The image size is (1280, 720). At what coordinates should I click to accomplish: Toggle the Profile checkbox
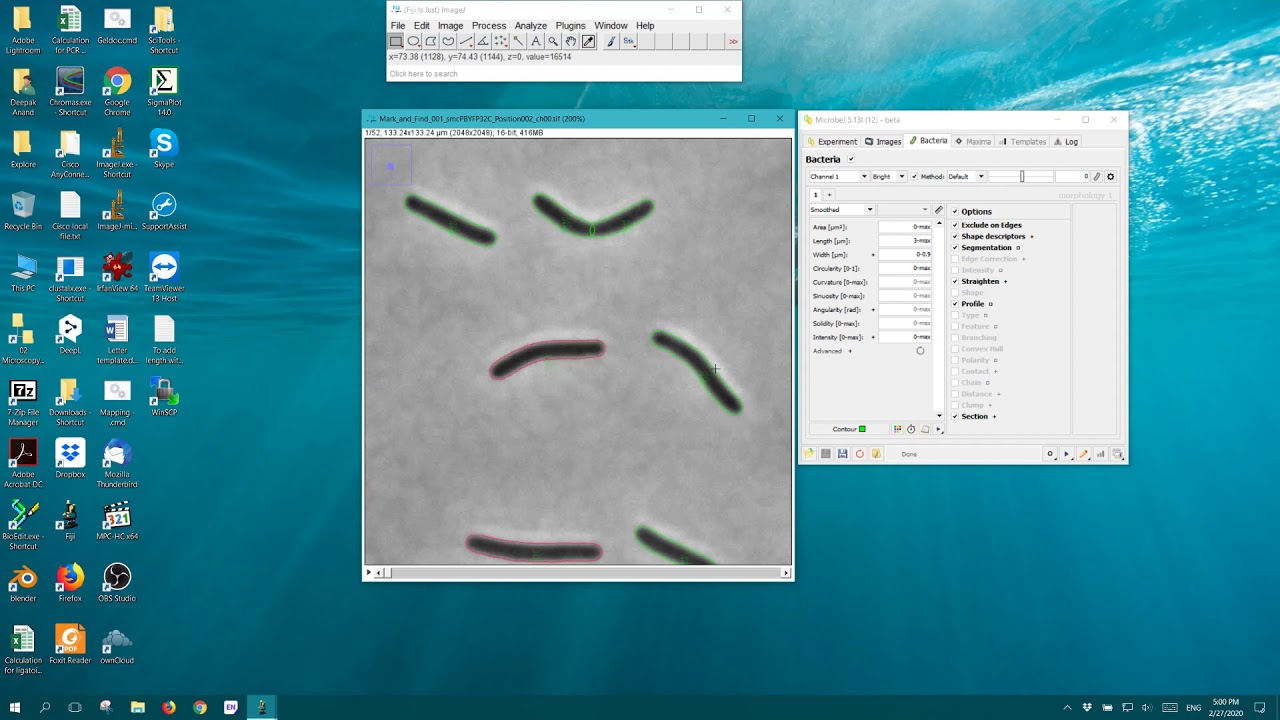click(x=955, y=304)
